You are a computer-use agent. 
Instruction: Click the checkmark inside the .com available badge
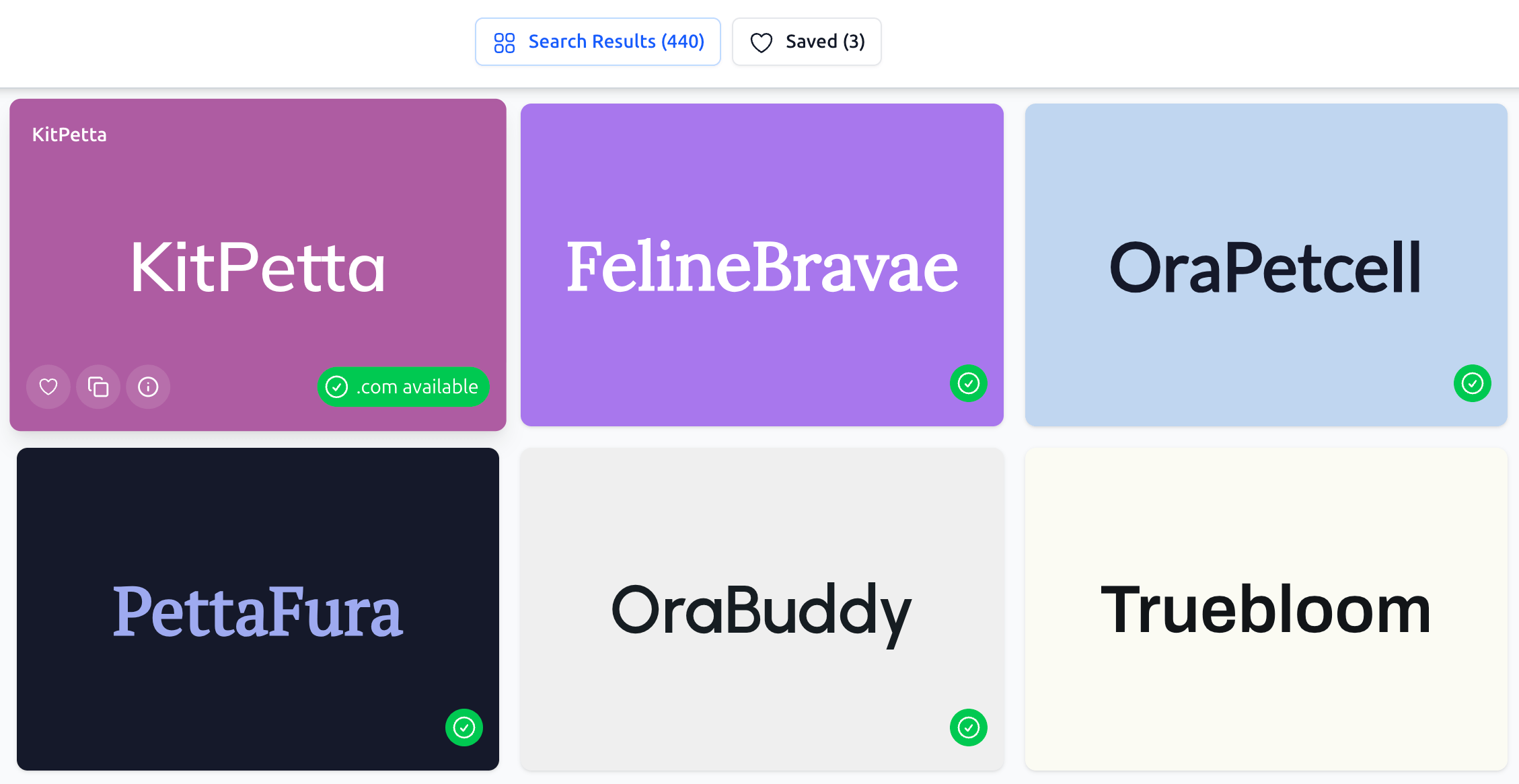(x=337, y=387)
